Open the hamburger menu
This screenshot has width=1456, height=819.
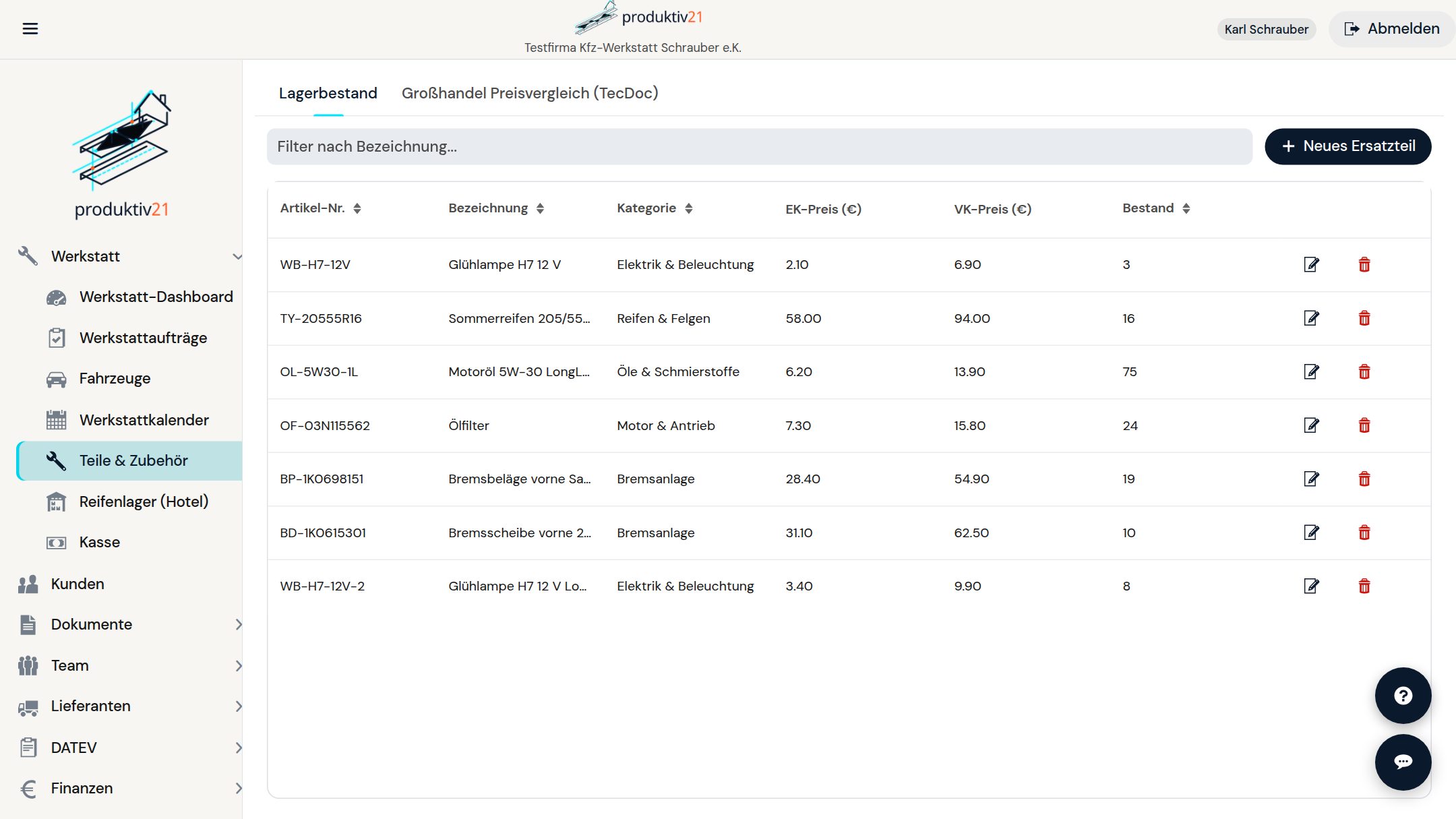click(x=30, y=29)
